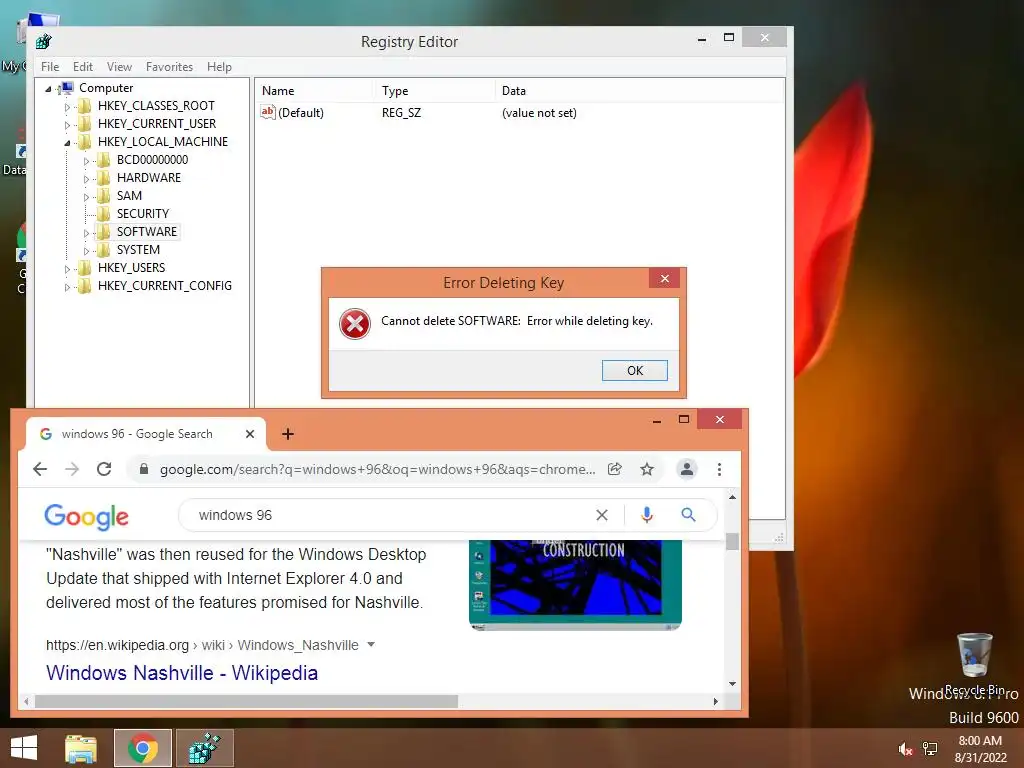The width and height of the screenshot is (1024, 768).
Task: Click the red error icon in dialog
Action: click(x=355, y=324)
